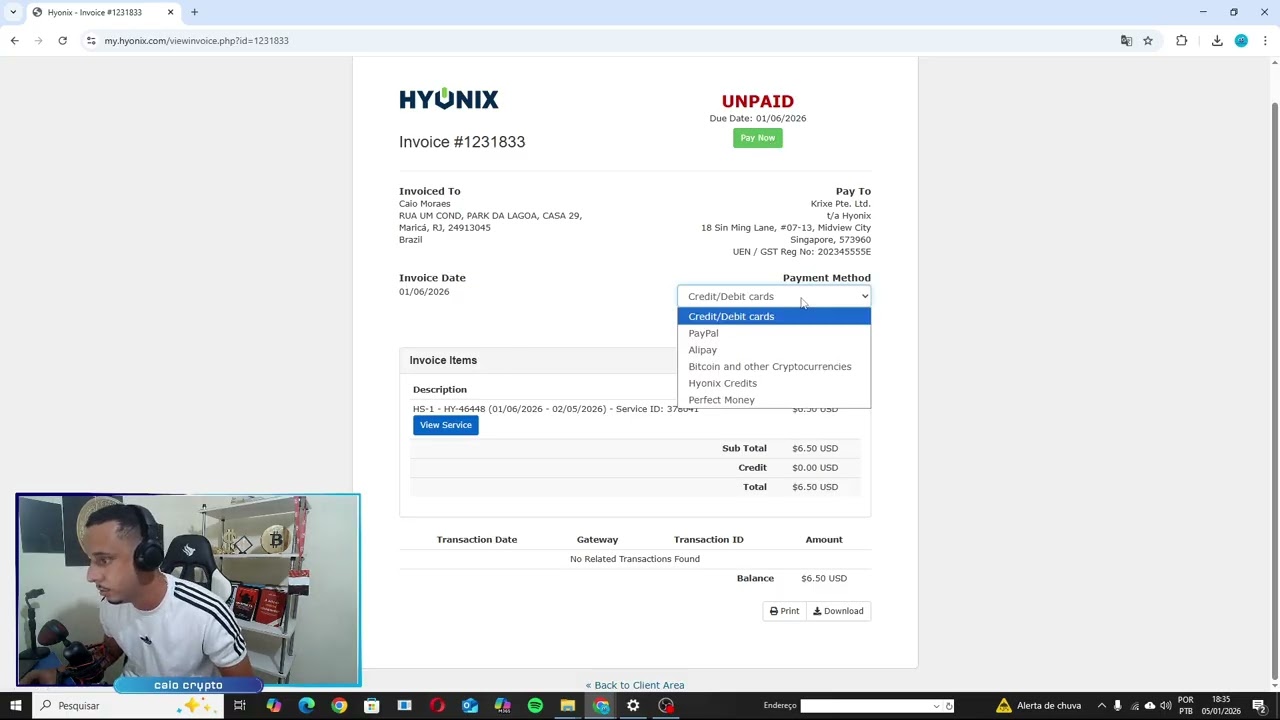
Task: Click the Balance $6.50 USD value
Action: [824, 578]
